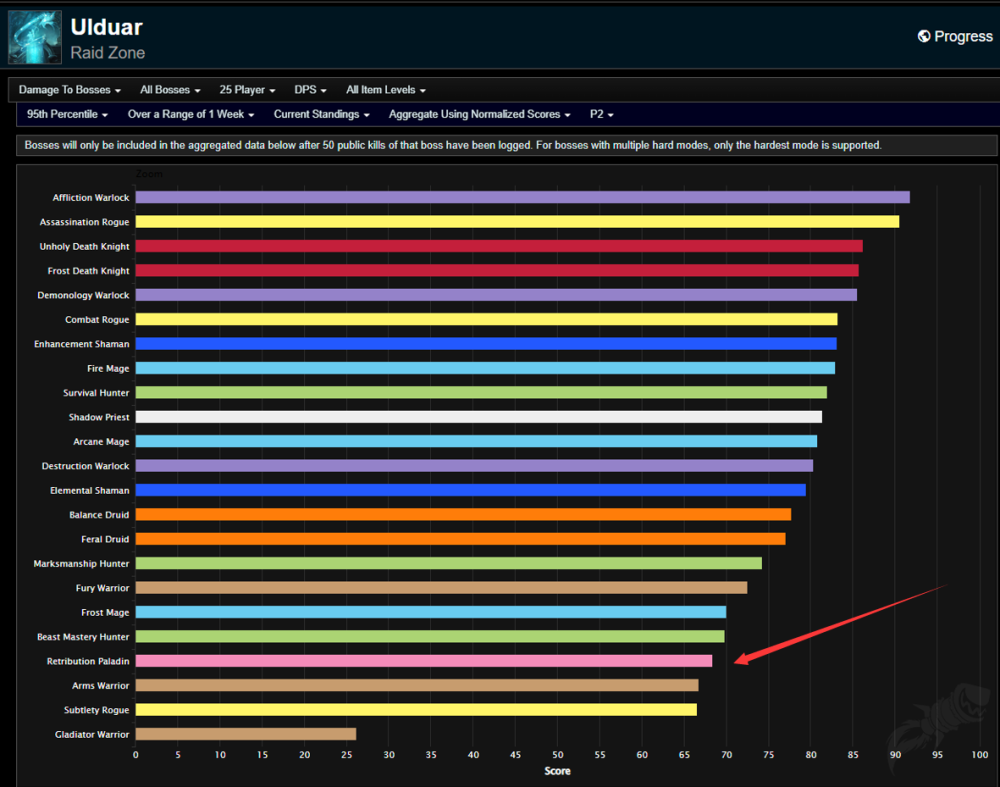1000x787 pixels.
Task: Select the Retribution Paladin pink bar
Action: pos(423,661)
